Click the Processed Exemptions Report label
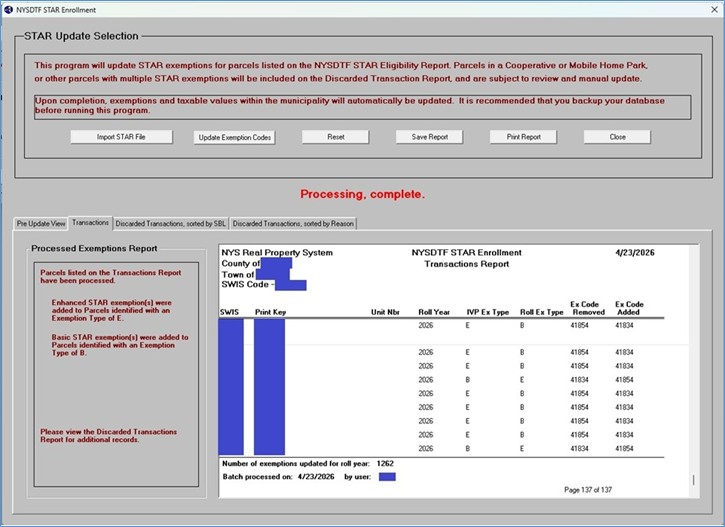This screenshot has height=527, width=725. (x=94, y=248)
